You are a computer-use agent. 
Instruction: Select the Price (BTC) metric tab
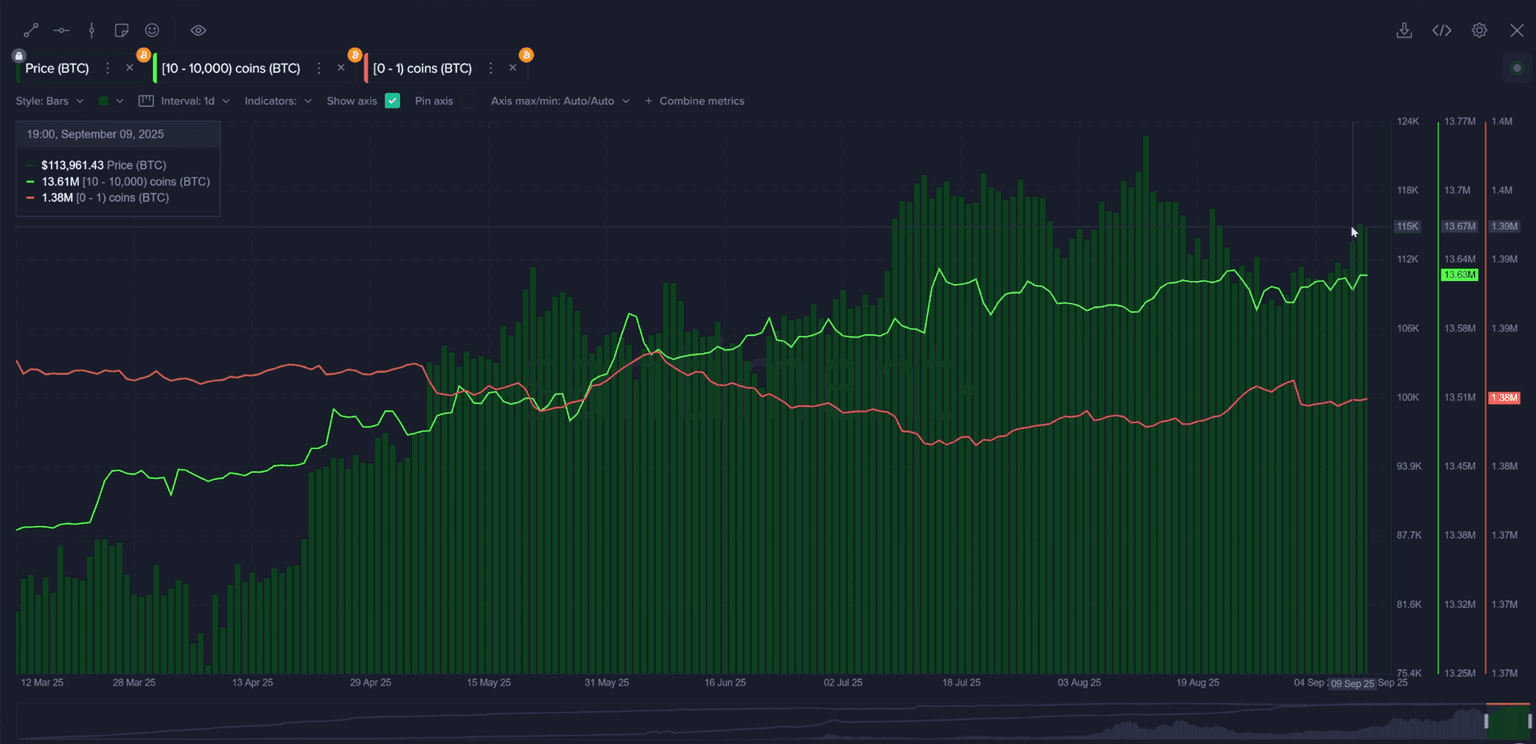point(57,68)
